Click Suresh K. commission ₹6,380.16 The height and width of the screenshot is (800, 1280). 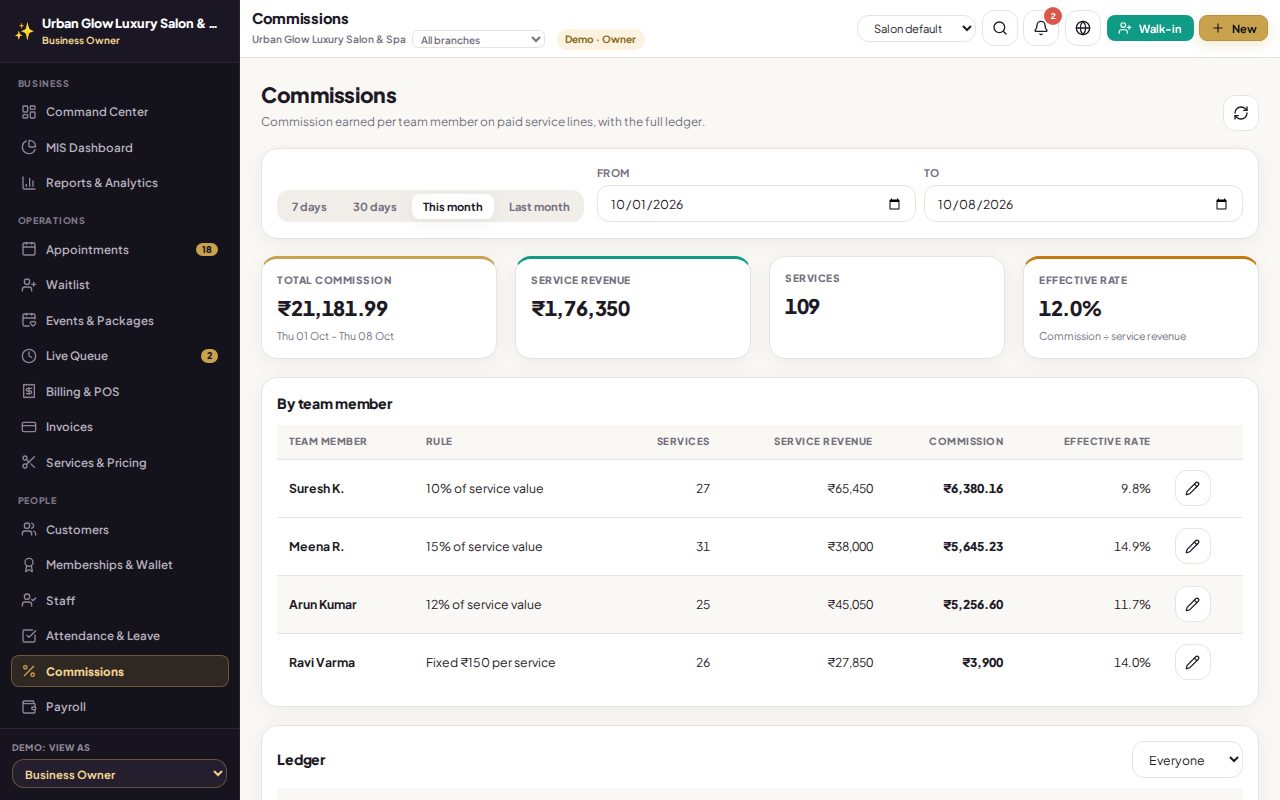tap(973, 489)
